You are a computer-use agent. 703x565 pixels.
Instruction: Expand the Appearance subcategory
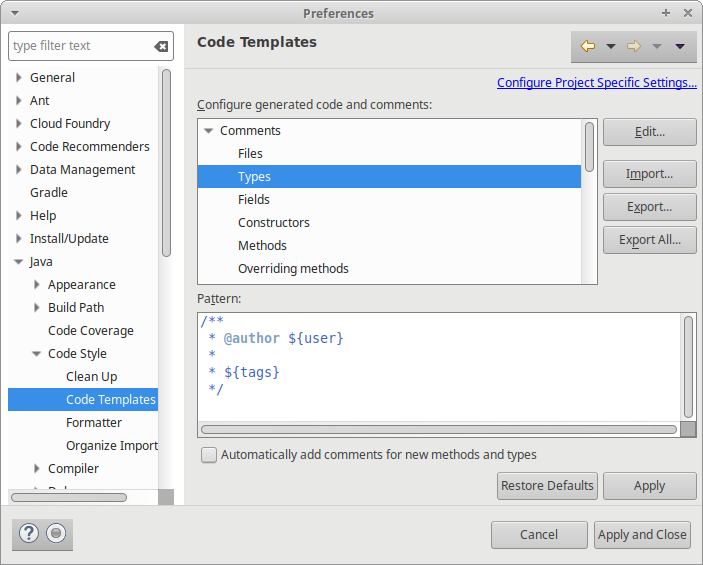[x=37, y=285]
